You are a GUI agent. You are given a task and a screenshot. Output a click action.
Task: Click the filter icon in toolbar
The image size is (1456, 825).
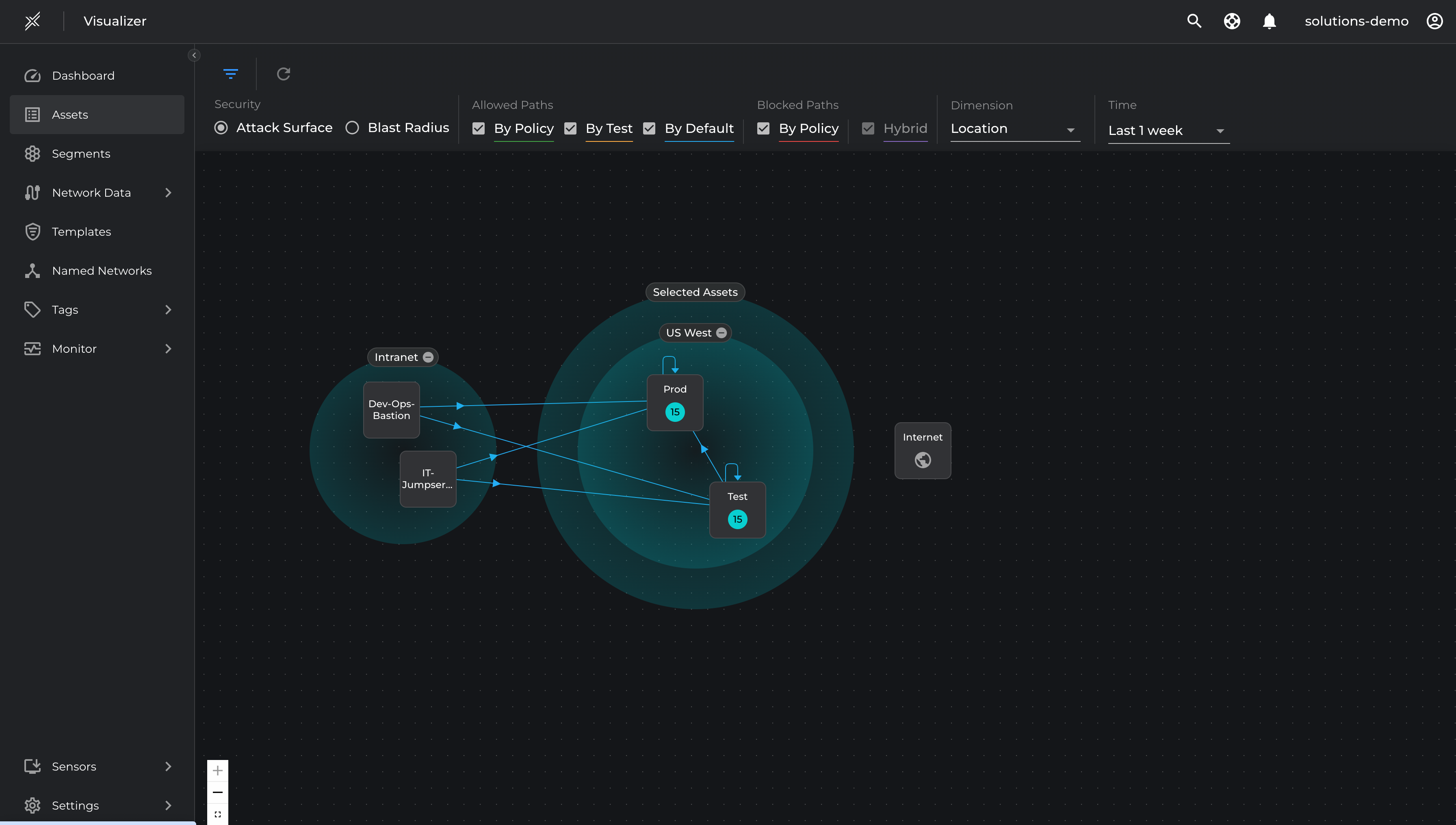(x=230, y=74)
